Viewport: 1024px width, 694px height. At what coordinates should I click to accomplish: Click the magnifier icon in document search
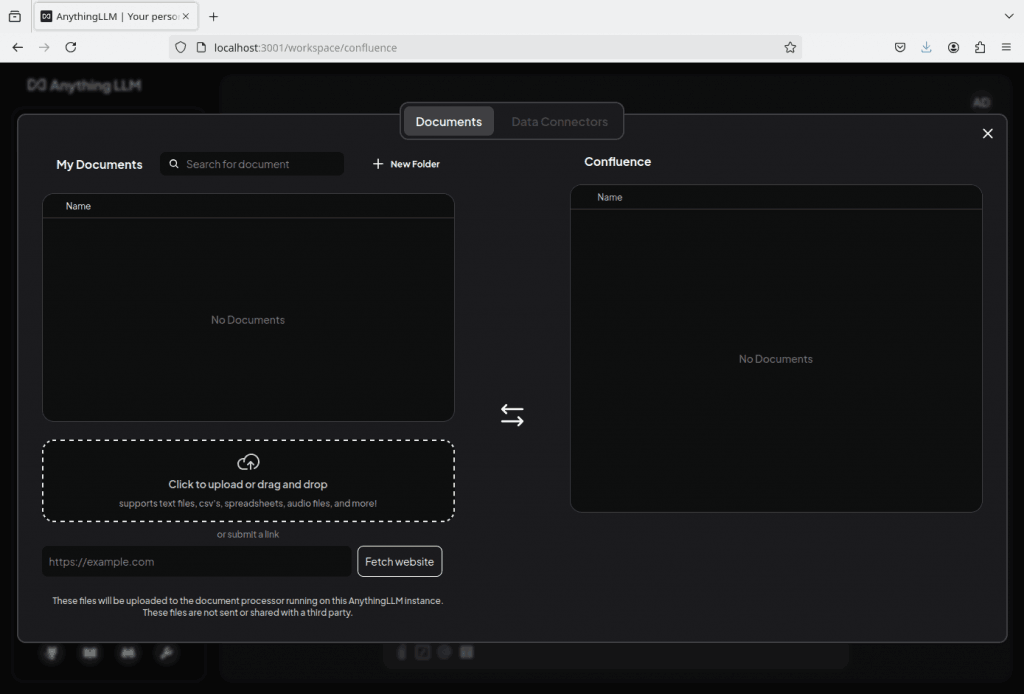click(x=174, y=164)
